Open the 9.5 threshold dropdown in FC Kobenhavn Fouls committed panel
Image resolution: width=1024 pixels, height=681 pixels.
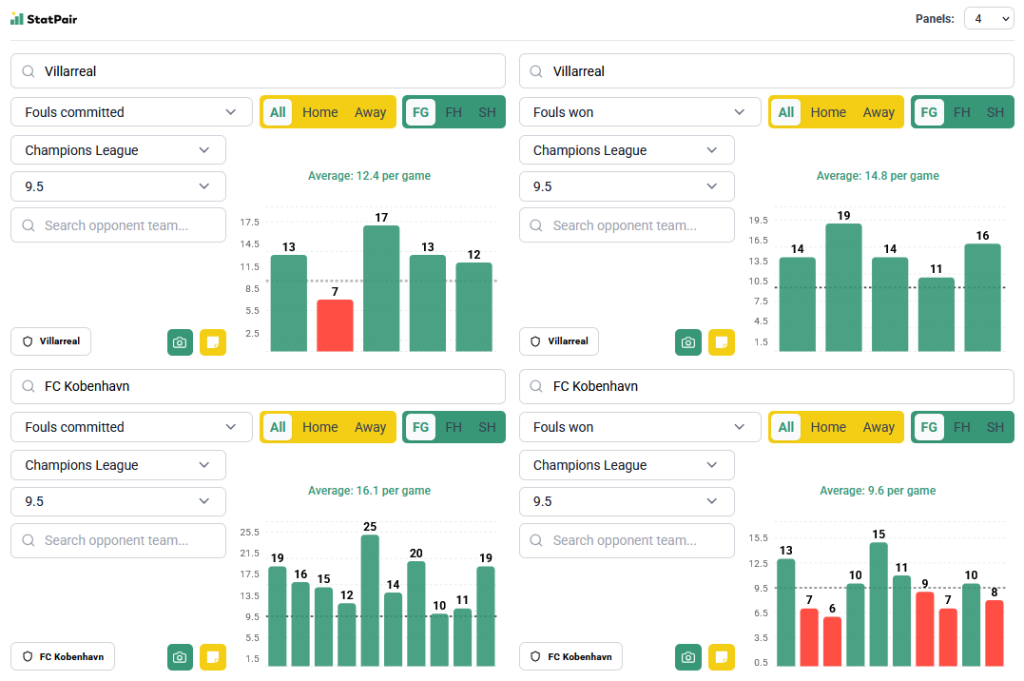[118, 501]
